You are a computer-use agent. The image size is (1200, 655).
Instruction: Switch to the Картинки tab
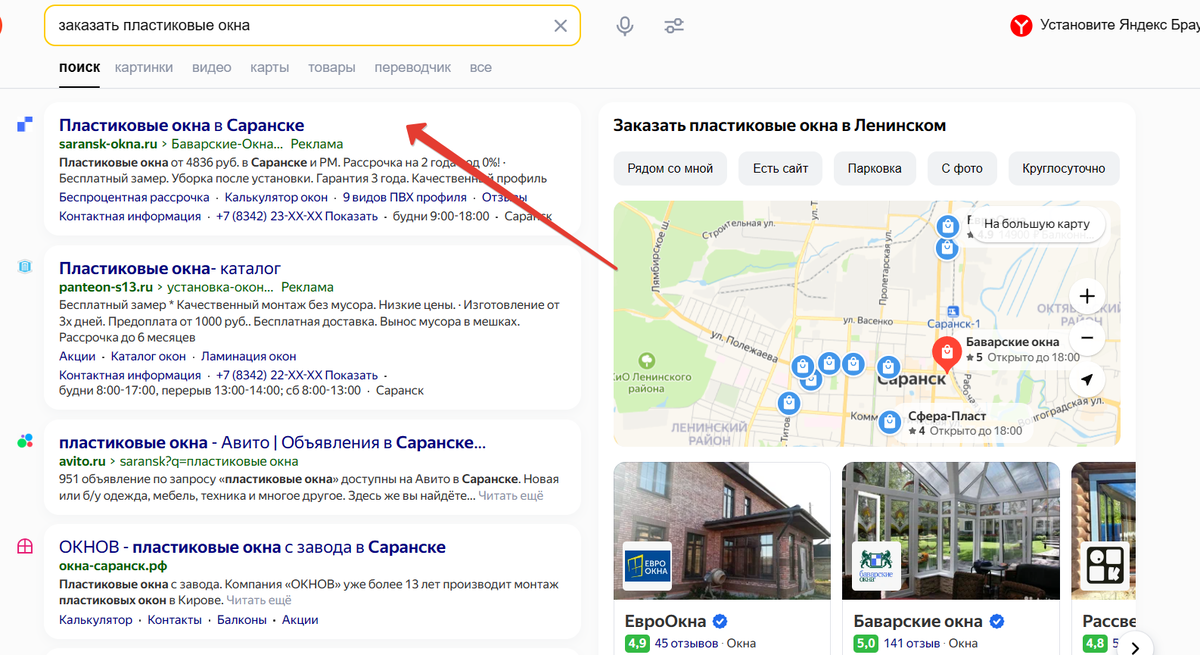click(143, 67)
